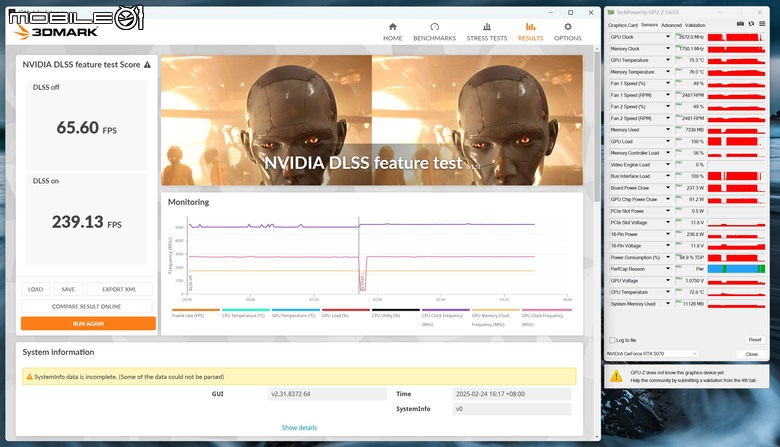The image size is (780, 447).
Task: Click the orange RUN AGAIN button
Action: pyautogui.click(x=88, y=324)
